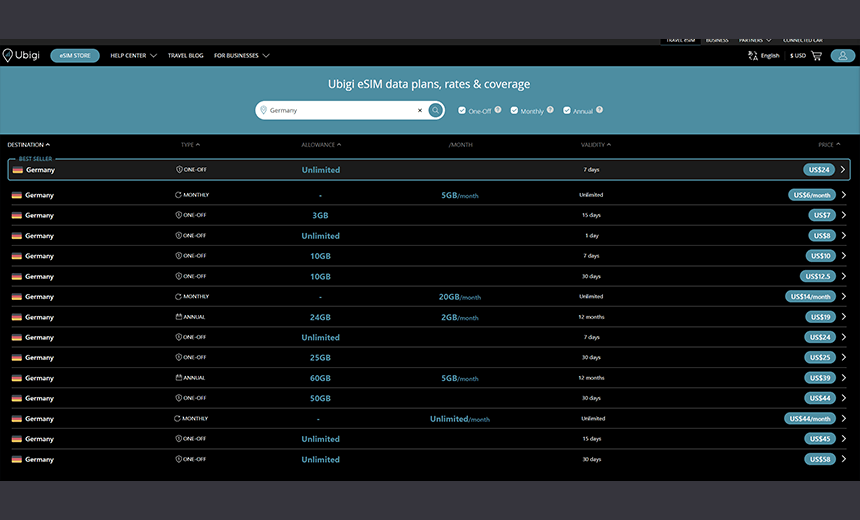This screenshot has width=860, height=520.
Task: Uncheck the Monthly filter checkbox
Action: 514,110
